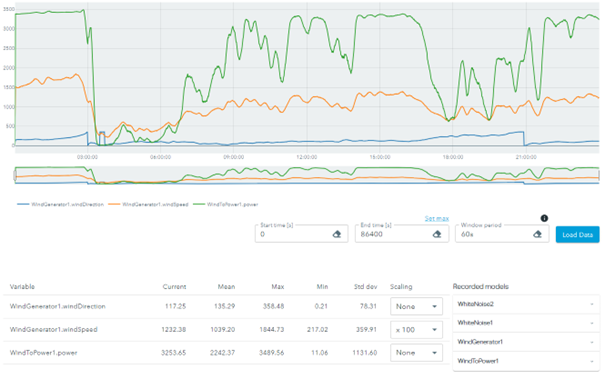Toggle WindGenerator1.windSpeed legend entry

pos(148,205)
